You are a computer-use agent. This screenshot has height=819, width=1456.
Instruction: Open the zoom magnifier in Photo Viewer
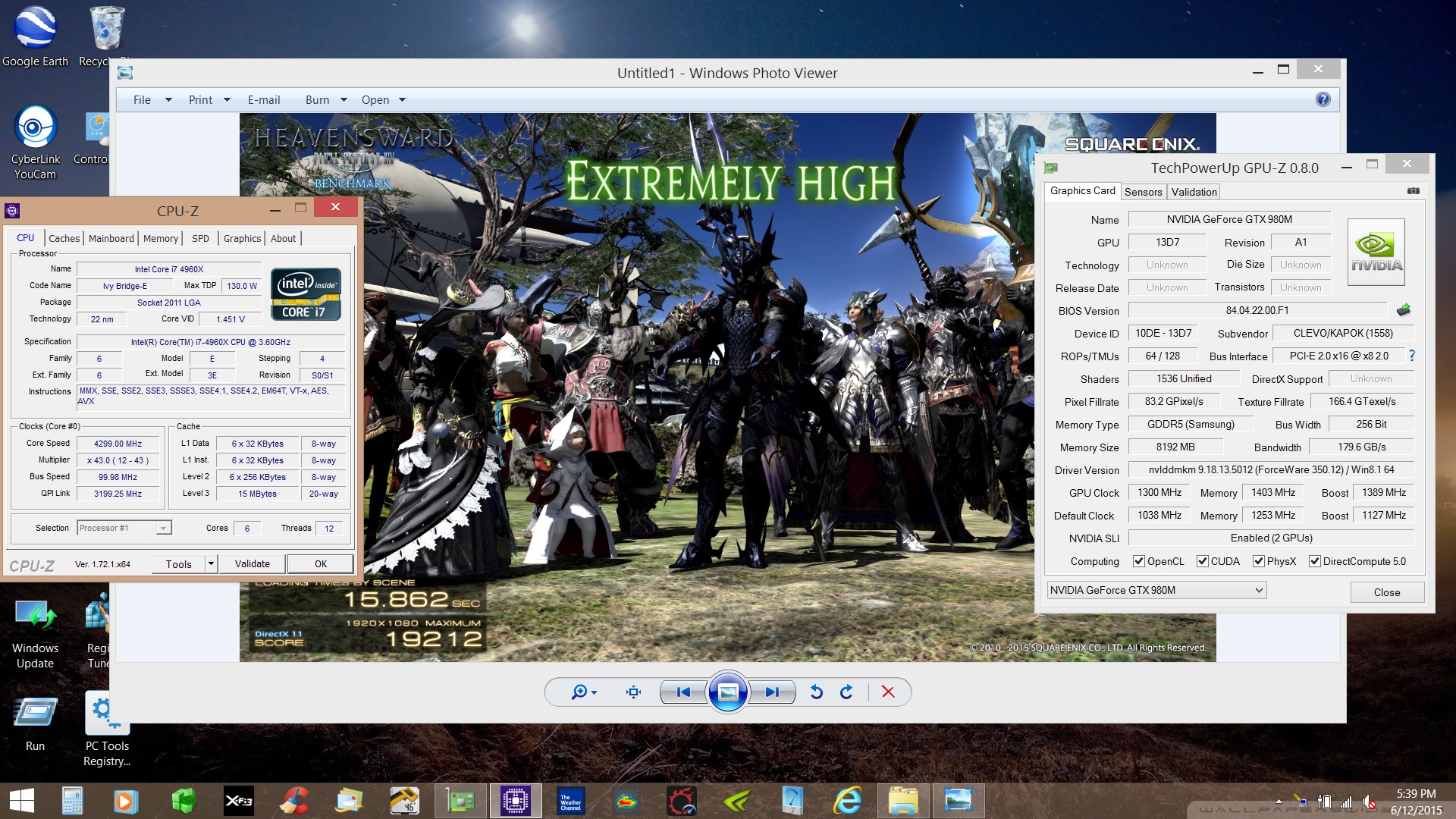583,692
